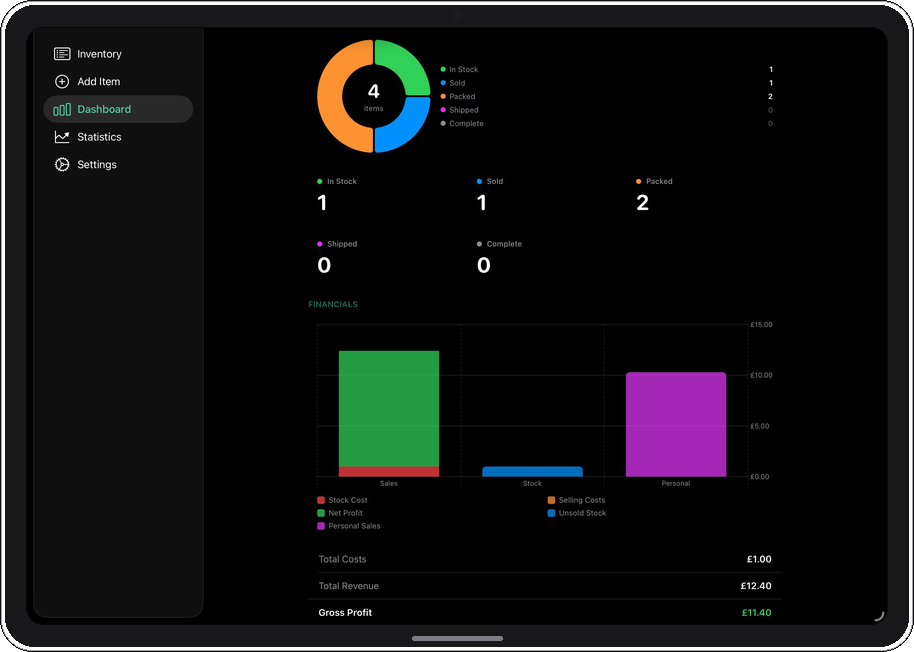Click the Dashboard bar chart icon
The image size is (914, 652).
(x=62, y=110)
